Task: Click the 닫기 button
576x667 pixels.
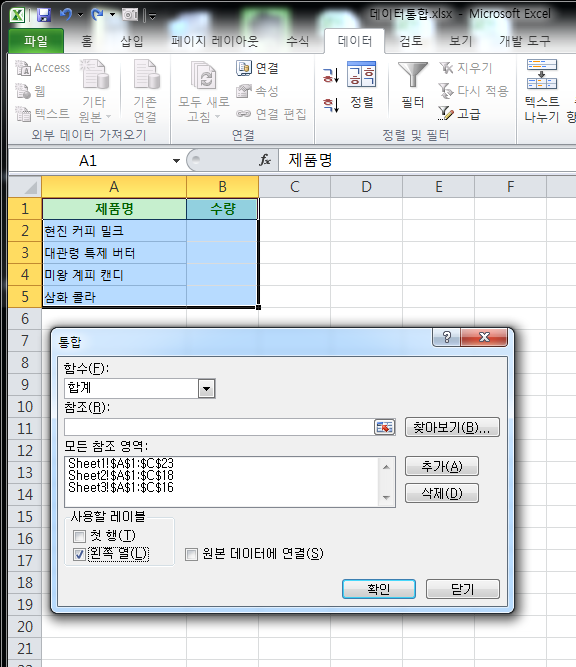Action: [462, 589]
